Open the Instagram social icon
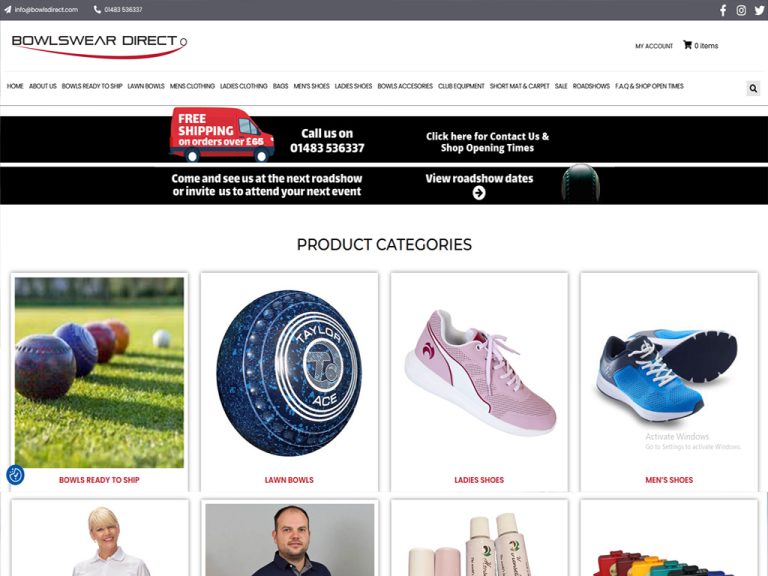 point(741,10)
